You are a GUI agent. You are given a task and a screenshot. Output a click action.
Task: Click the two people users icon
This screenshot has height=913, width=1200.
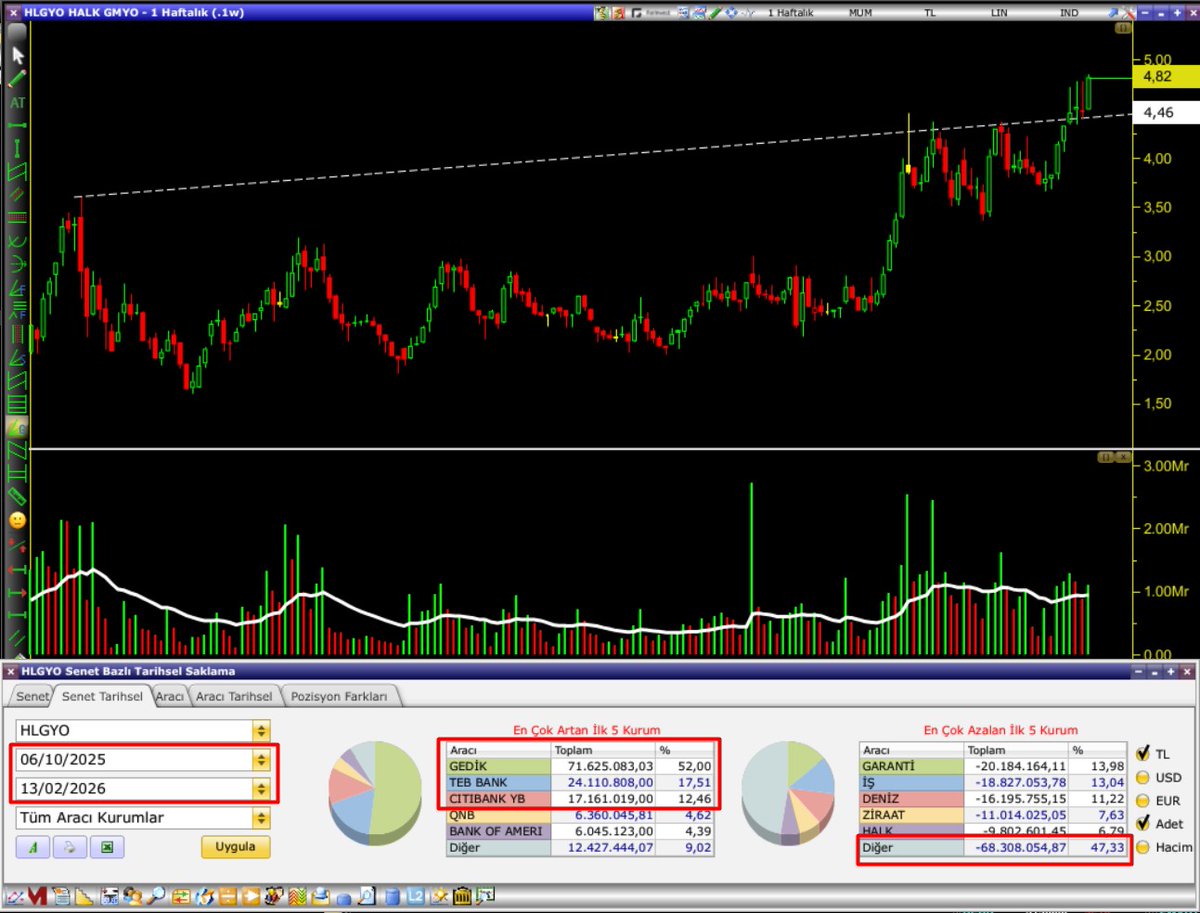[x=132, y=896]
